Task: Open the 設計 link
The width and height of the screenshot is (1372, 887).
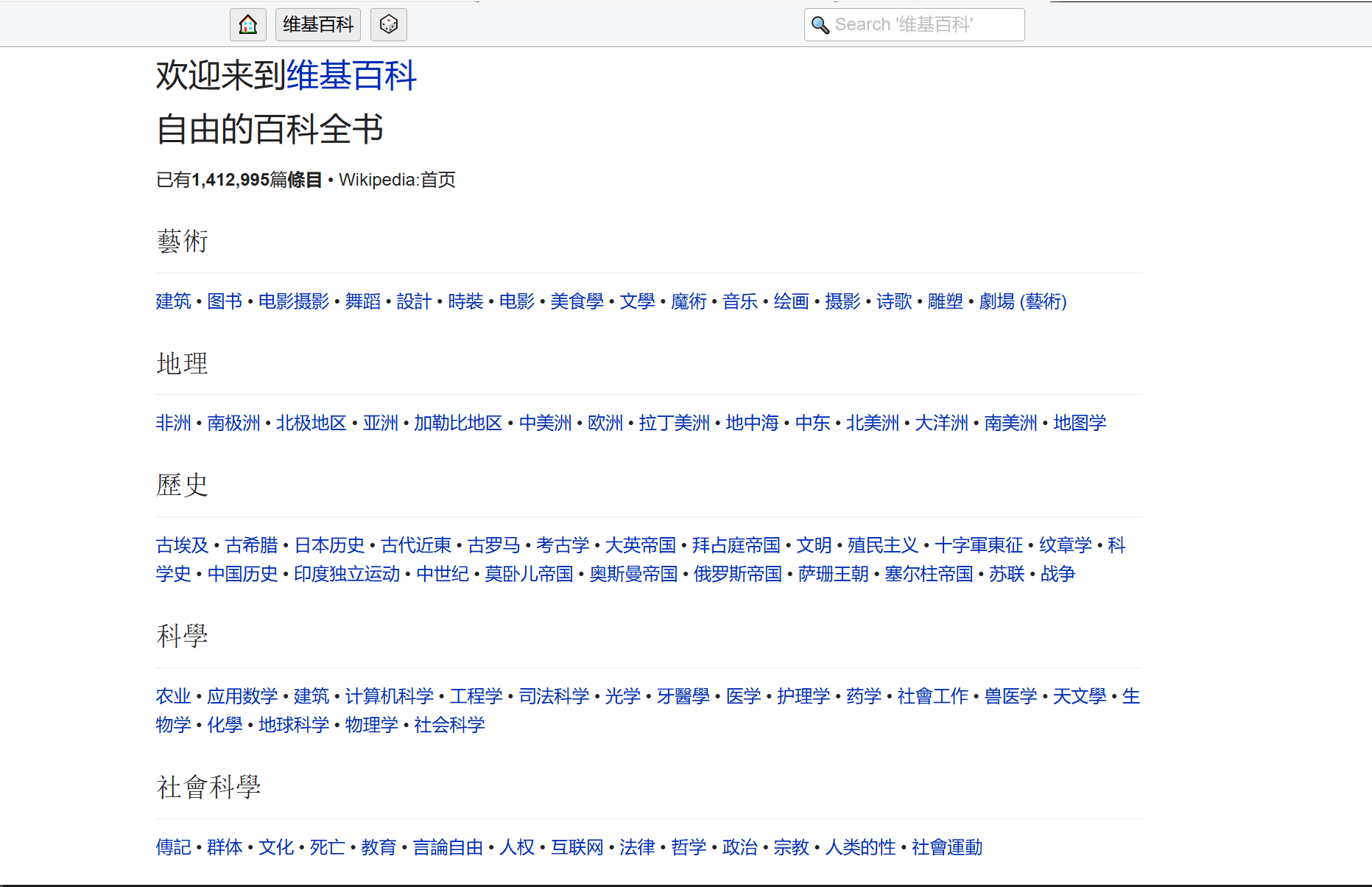Action: pos(414,301)
